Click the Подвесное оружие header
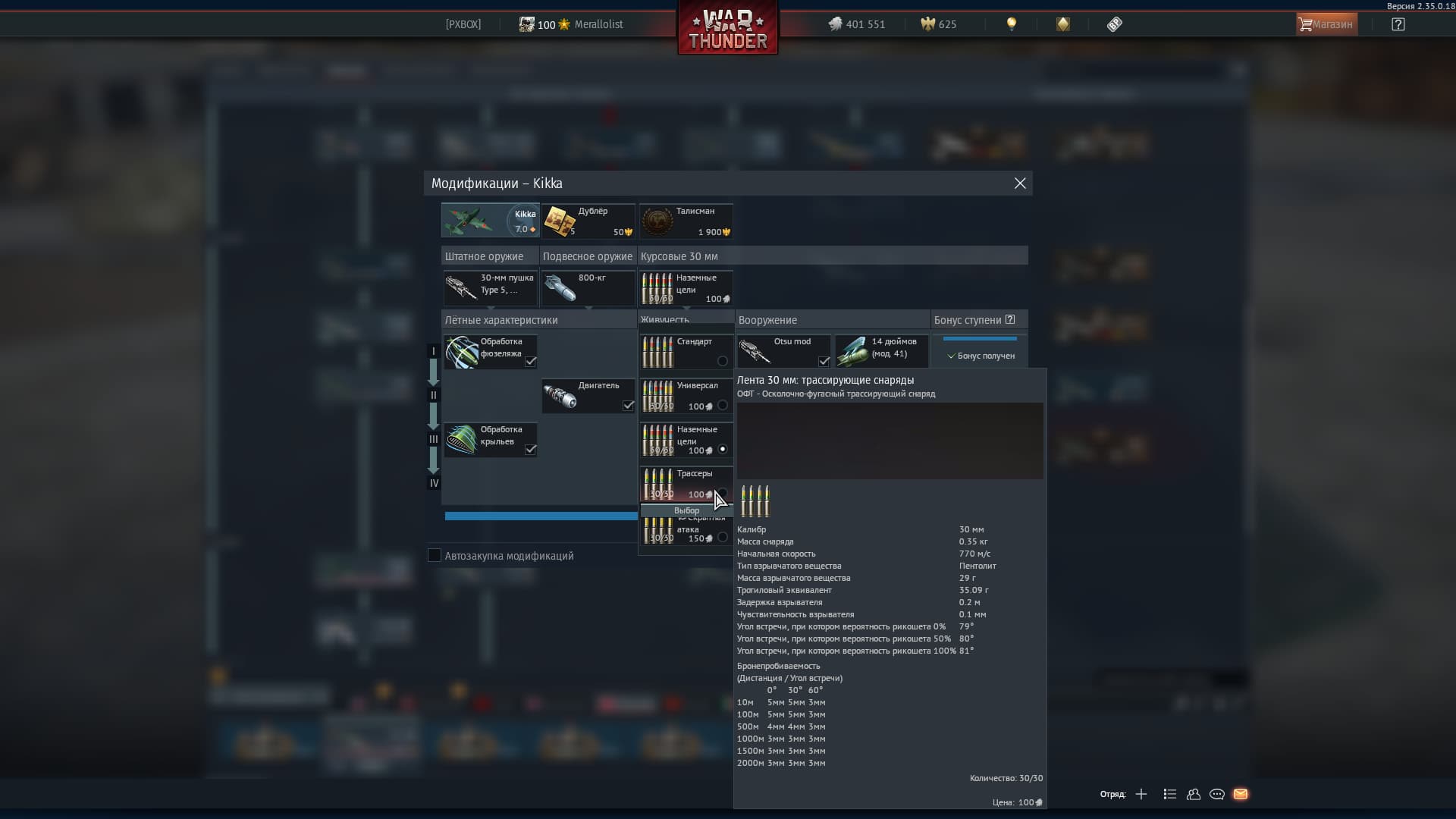The image size is (1456, 819). 587,256
